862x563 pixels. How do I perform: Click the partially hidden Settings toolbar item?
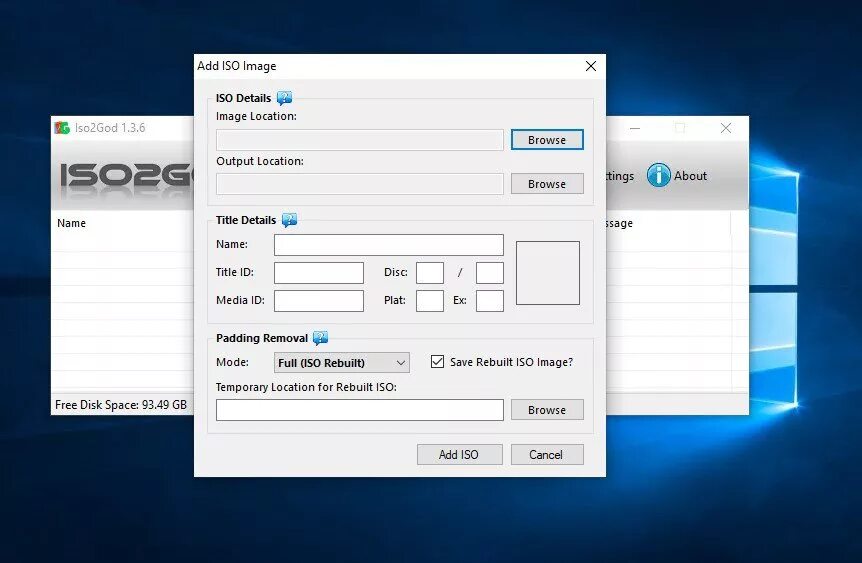(x=620, y=176)
